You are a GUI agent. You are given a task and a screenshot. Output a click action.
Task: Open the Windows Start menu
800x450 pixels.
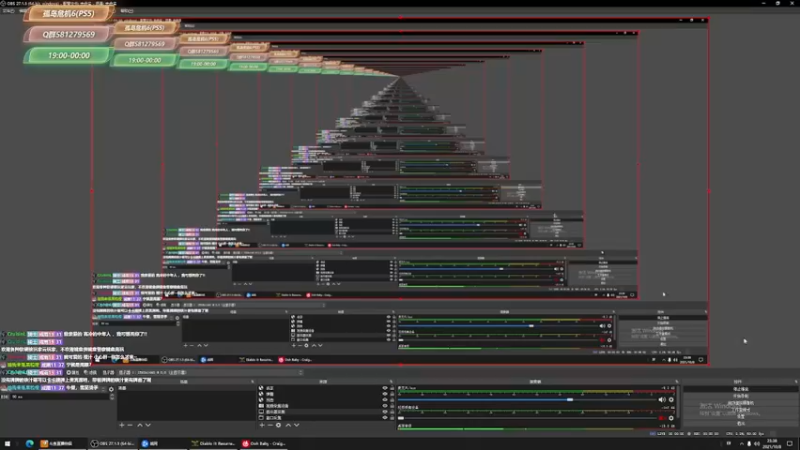coord(7,444)
